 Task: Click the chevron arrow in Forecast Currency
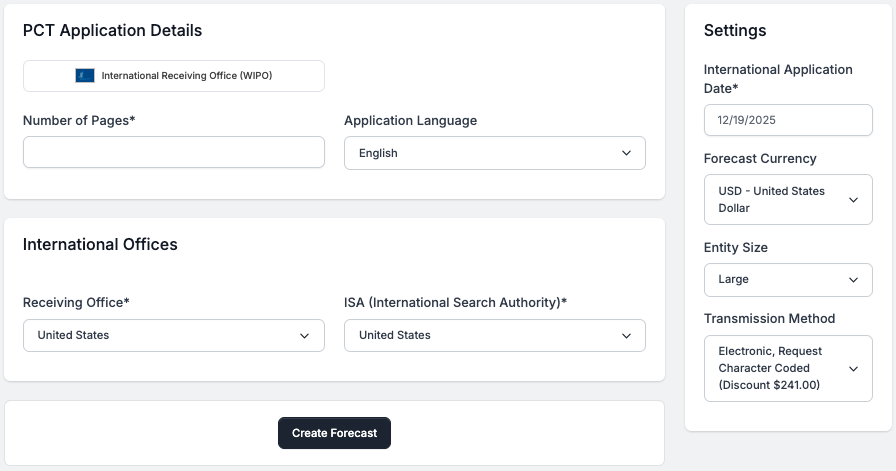853,200
